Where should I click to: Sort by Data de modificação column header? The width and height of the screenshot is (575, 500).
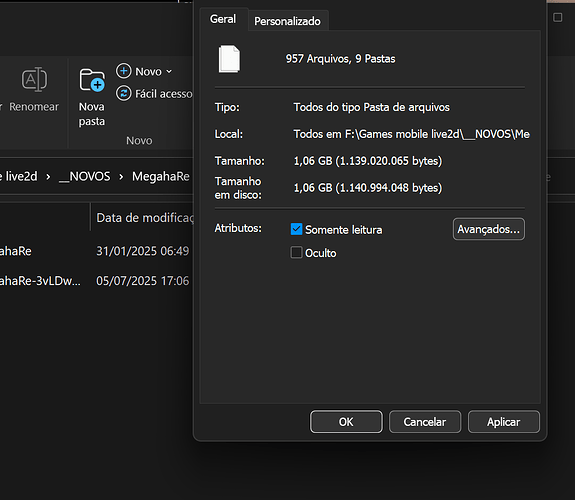coord(145,218)
